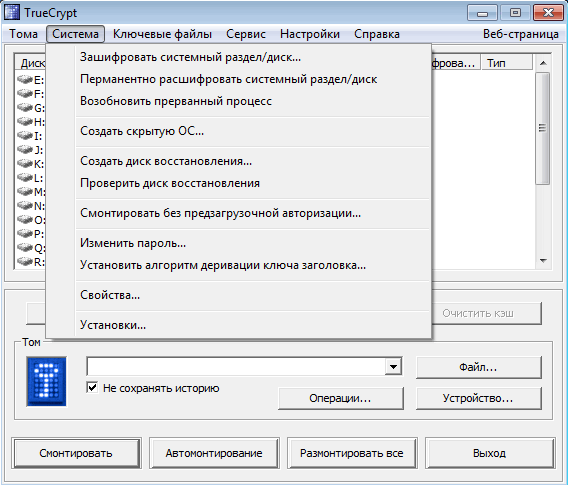Select the Q: drive icon
The height and width of the screenshot is (485, 568).
click(25, 247)
